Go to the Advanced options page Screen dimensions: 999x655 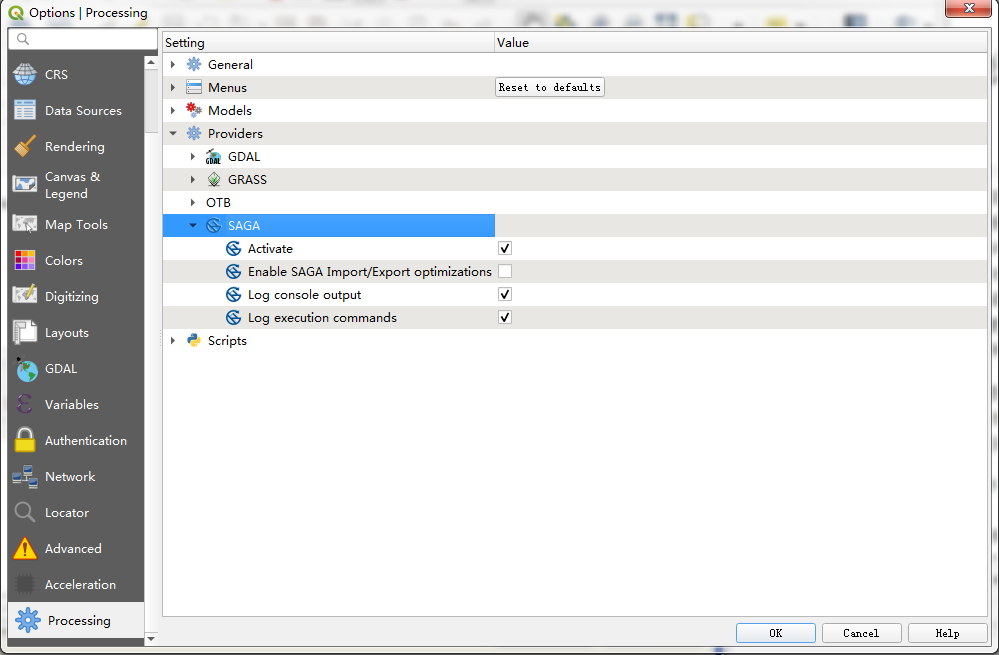coord(76,548)
